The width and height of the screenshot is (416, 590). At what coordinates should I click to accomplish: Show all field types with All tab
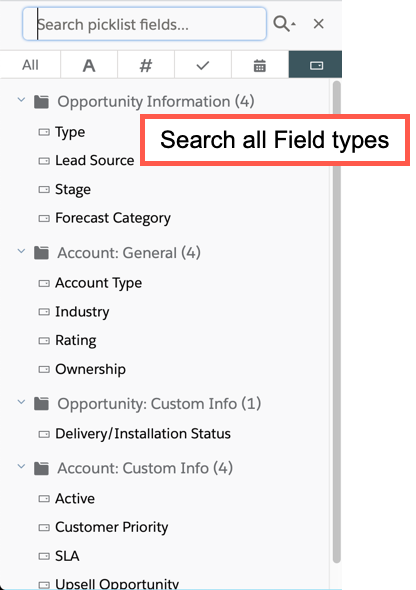pyautogui.click(x=30, y=65)
